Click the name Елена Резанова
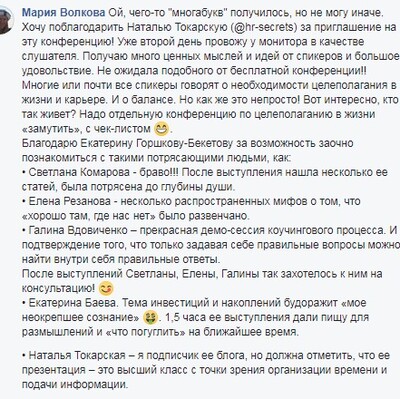This screenshot has height=399, width=400. pyautogui.click(x=71, y=202)
